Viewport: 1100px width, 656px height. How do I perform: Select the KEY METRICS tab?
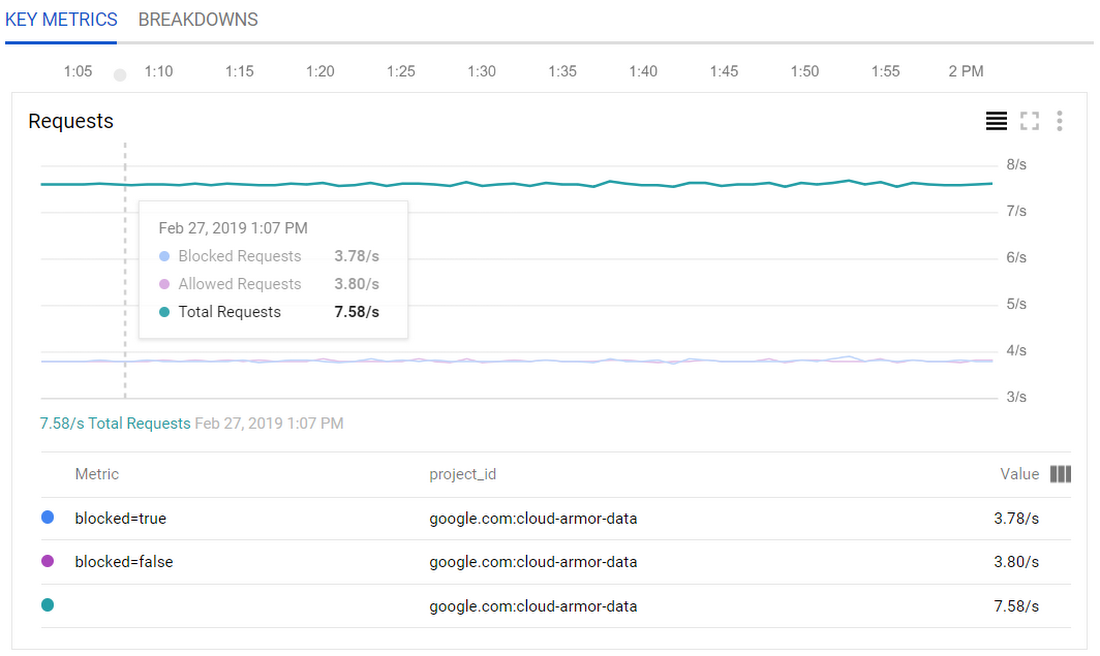61,19
